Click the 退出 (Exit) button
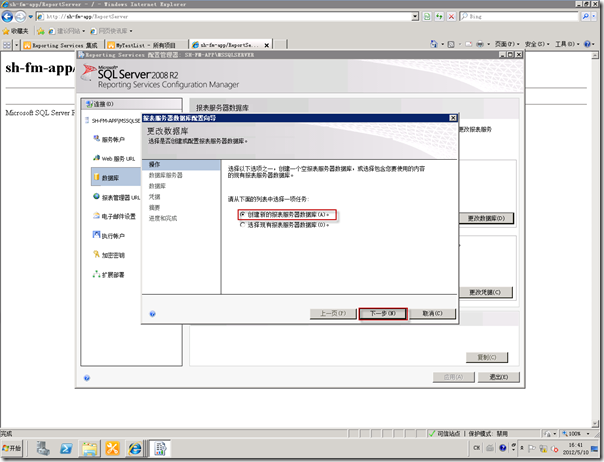Image resolution: width=604 pixels, height=462 pixels. (498, 377)
